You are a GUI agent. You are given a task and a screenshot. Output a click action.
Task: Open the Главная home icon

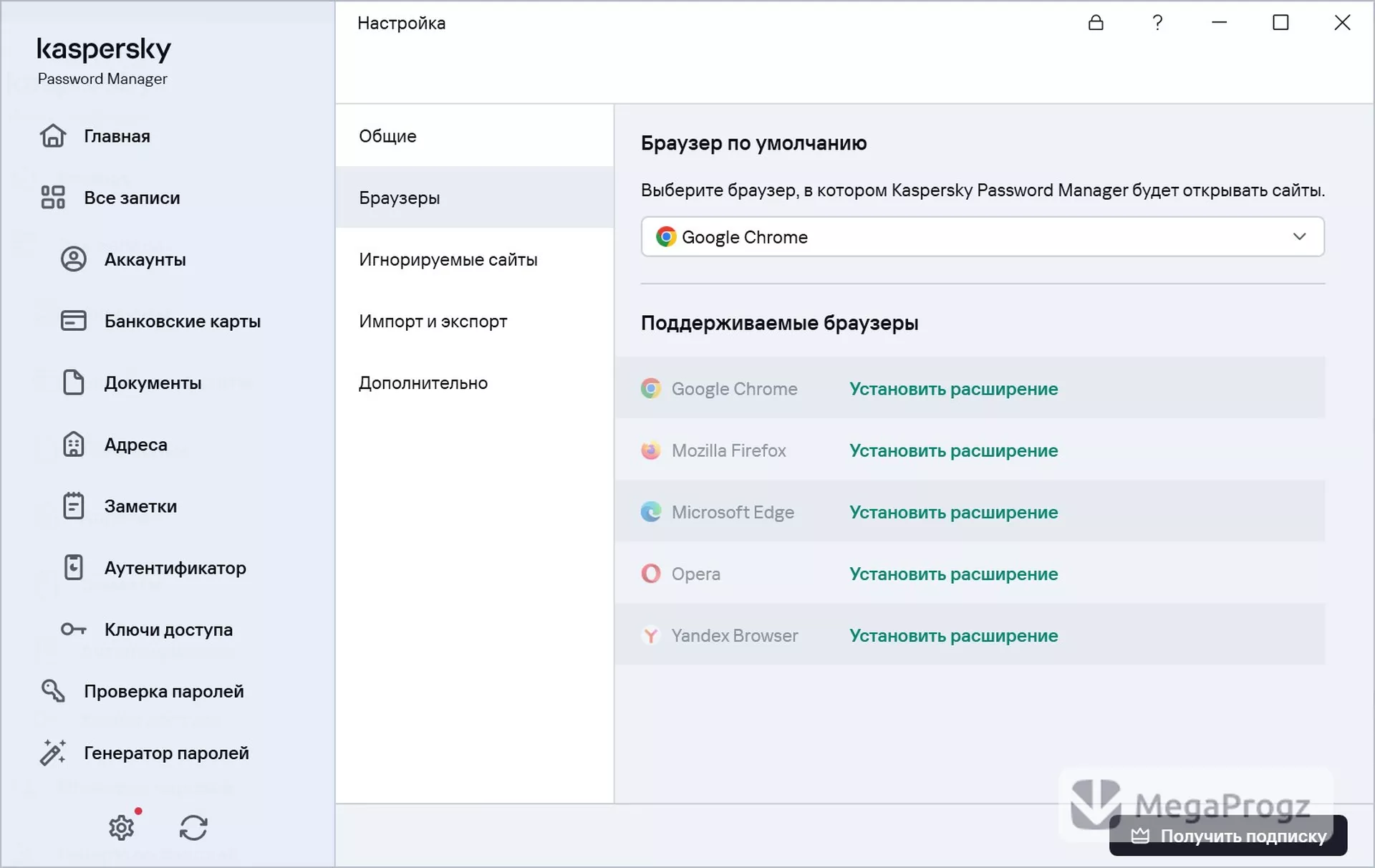53,135
